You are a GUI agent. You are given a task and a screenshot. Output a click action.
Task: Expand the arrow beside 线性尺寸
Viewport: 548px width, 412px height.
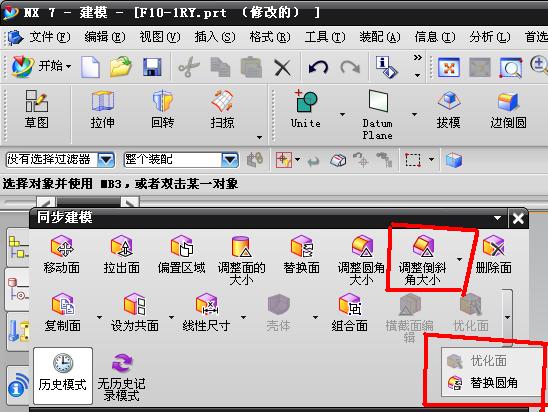(x=243, y=317)
